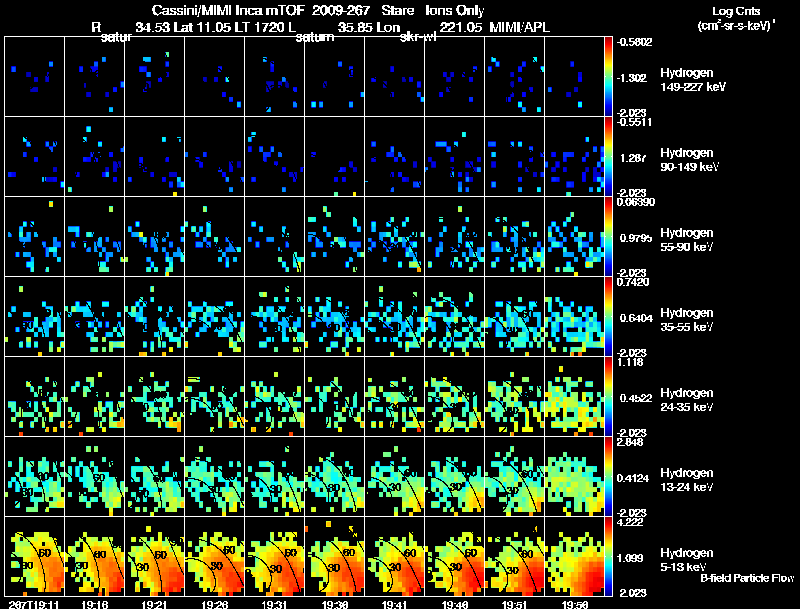The image size is (800, 609).
Task: Click the '19:31' time label
Action: coord(274,604)
